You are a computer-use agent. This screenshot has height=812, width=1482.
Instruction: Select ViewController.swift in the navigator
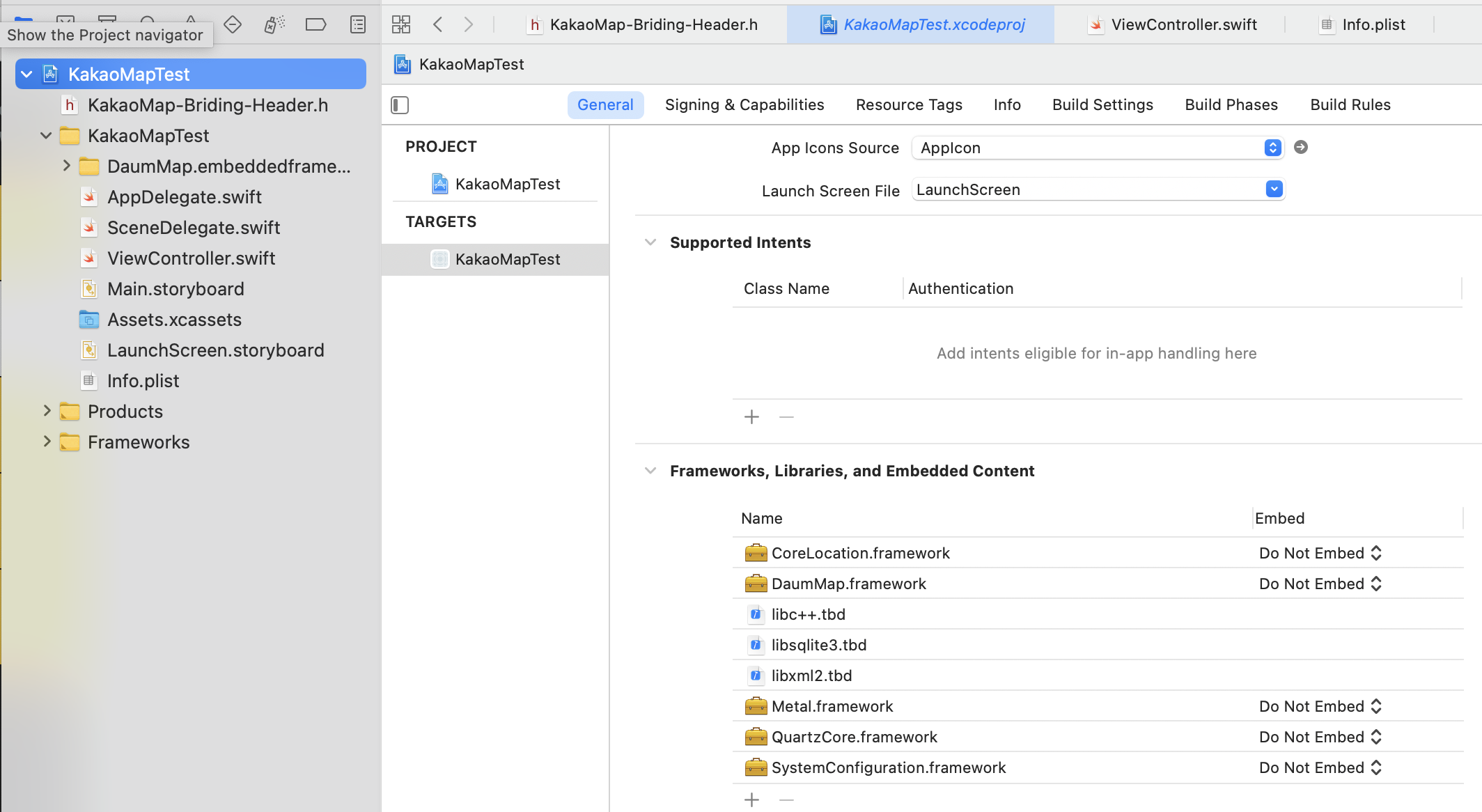190,258
